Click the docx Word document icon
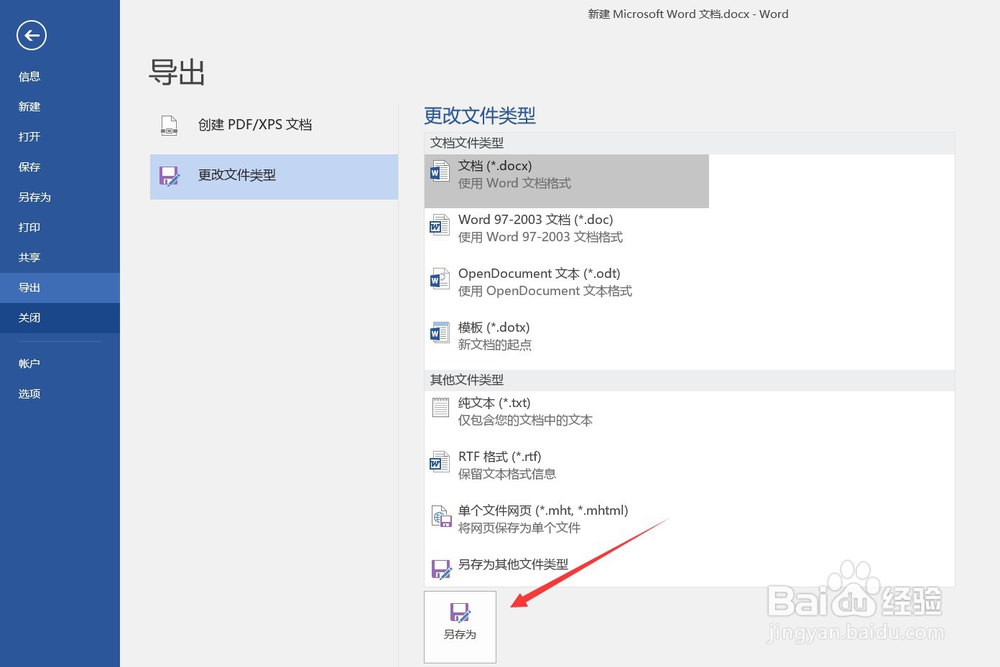Image resolution: width=1000 pixels, height=667 pixels. tap(440, 171)
